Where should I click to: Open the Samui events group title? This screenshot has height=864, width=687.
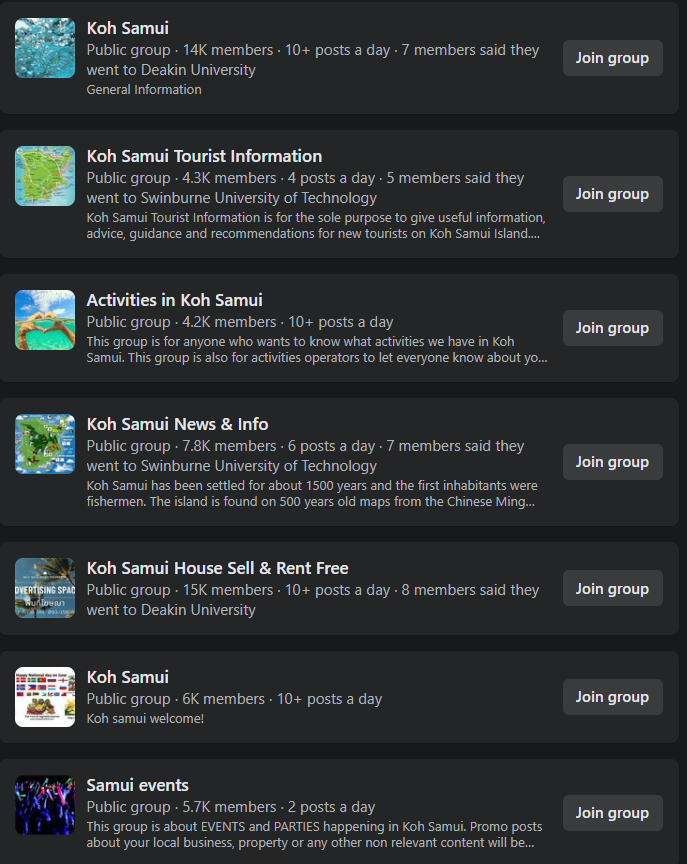[x=138, y=785]
